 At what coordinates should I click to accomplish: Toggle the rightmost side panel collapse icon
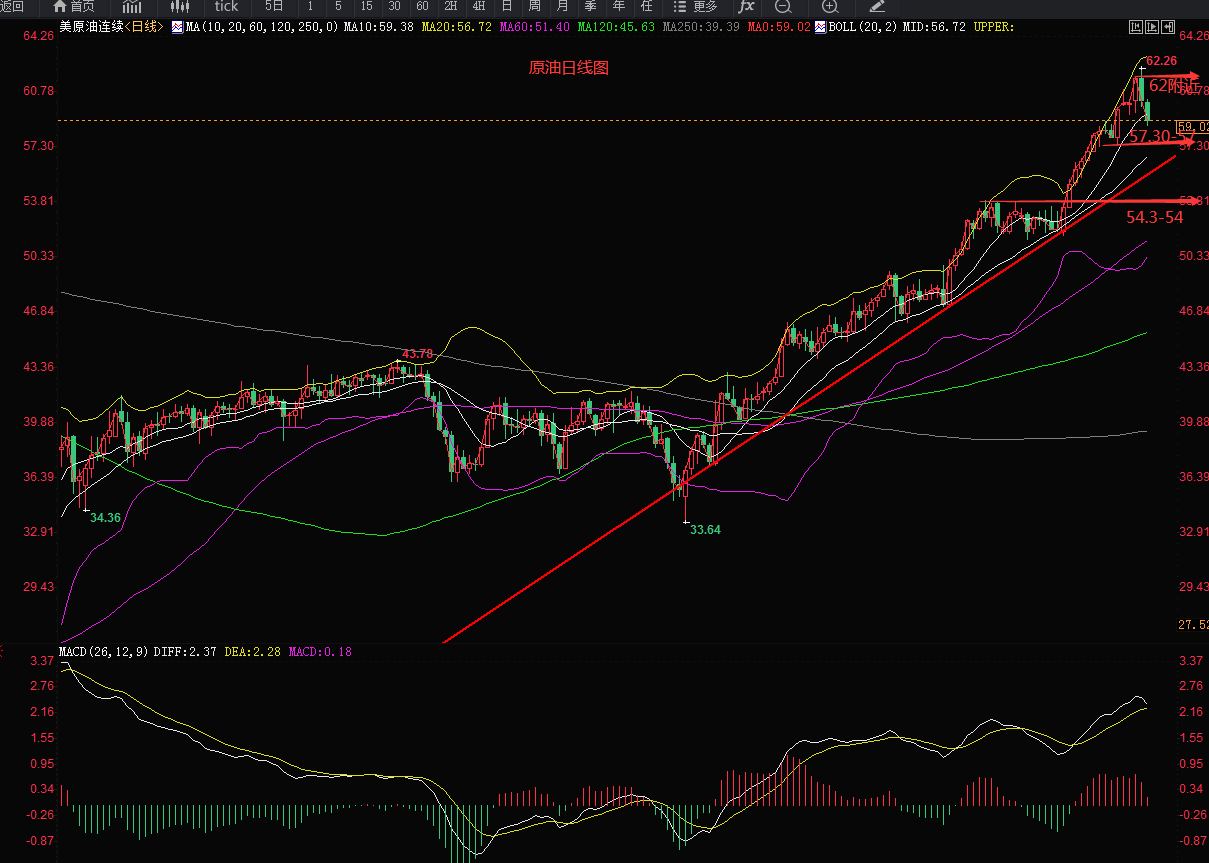1168,27
